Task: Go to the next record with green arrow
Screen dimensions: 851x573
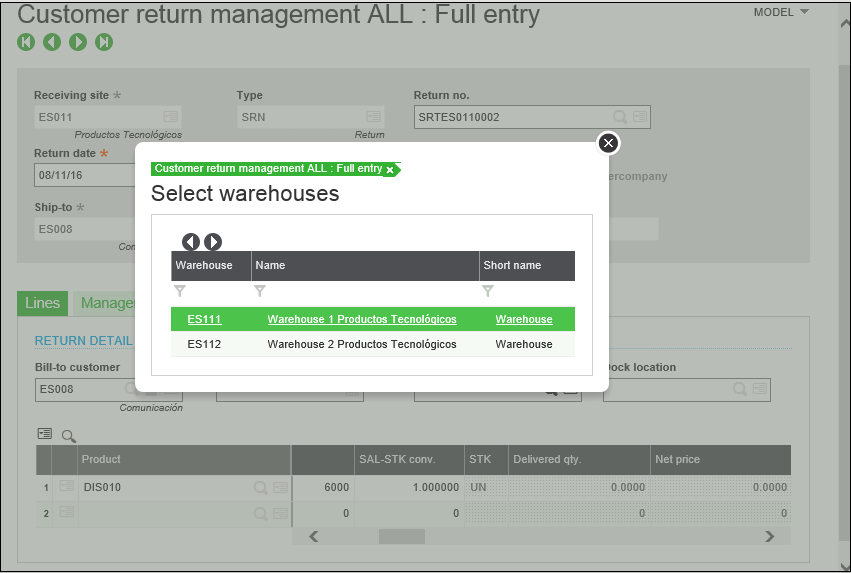Action: [78, 42]
